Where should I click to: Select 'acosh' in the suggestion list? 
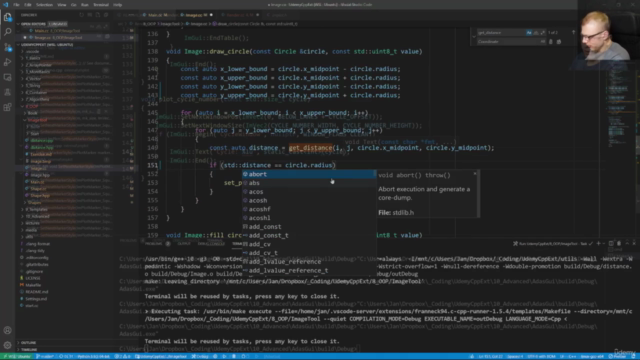(x=309, y=200)
